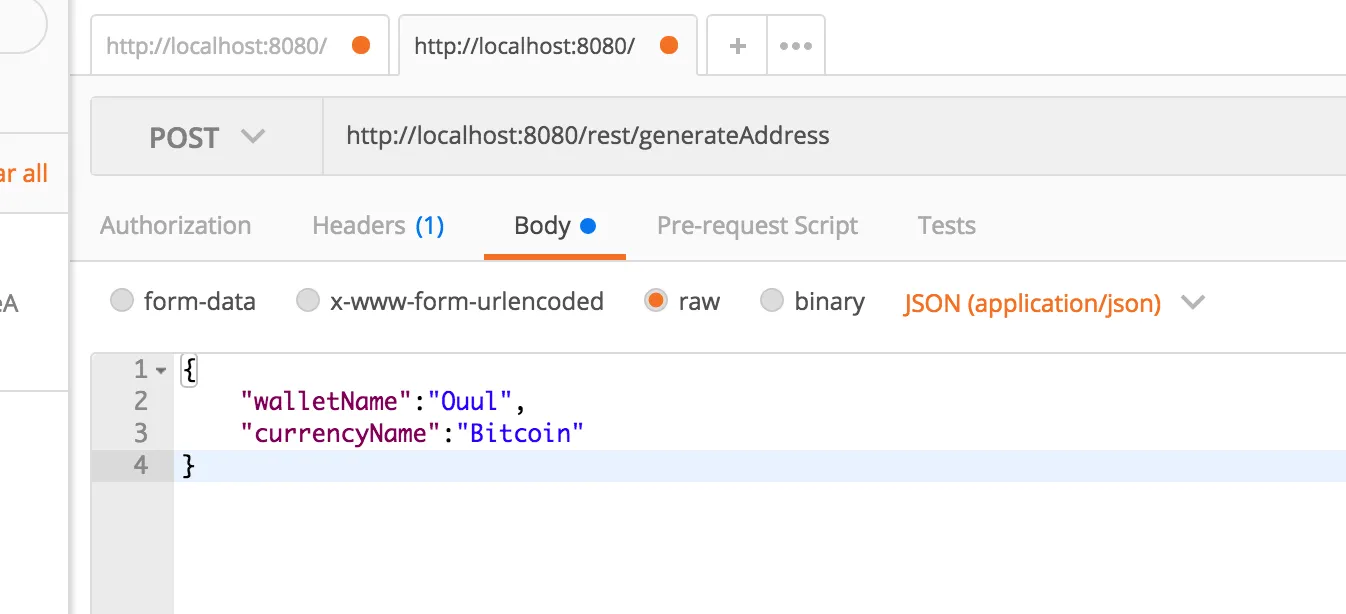Select the x-www-form-urlencoded radio option

(x=308, y=301)
